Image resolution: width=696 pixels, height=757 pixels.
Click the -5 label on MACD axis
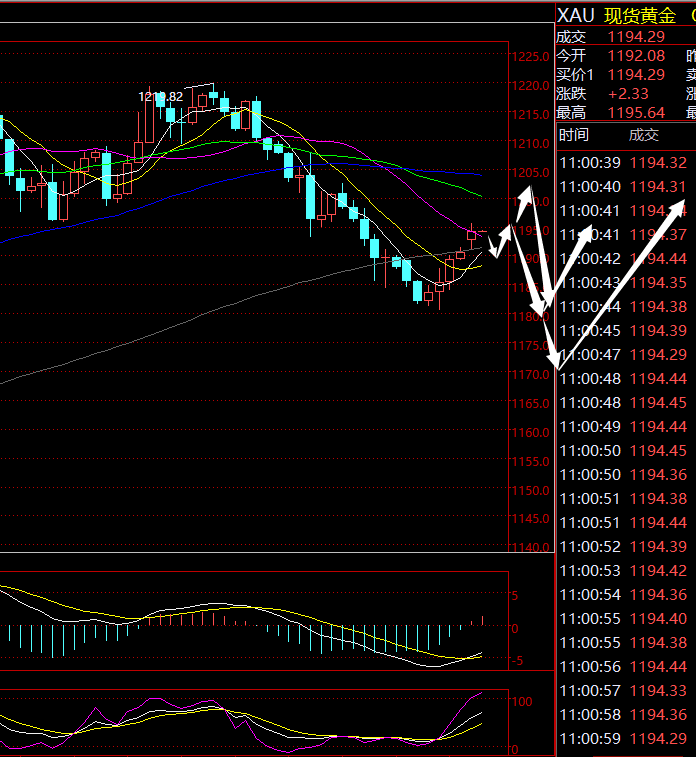click(x=517, y=661)
